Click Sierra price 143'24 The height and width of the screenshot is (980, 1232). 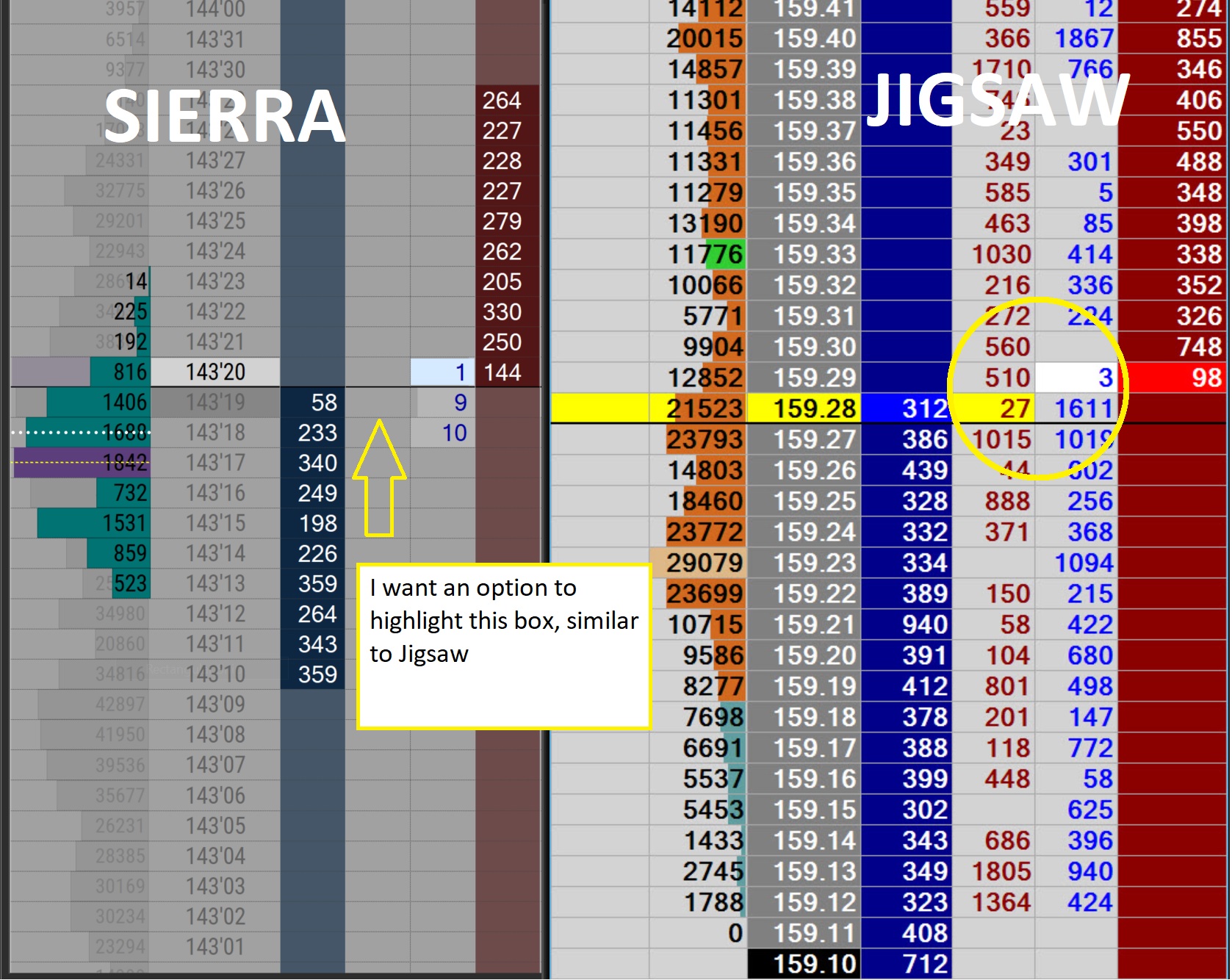tap(215, 251)
